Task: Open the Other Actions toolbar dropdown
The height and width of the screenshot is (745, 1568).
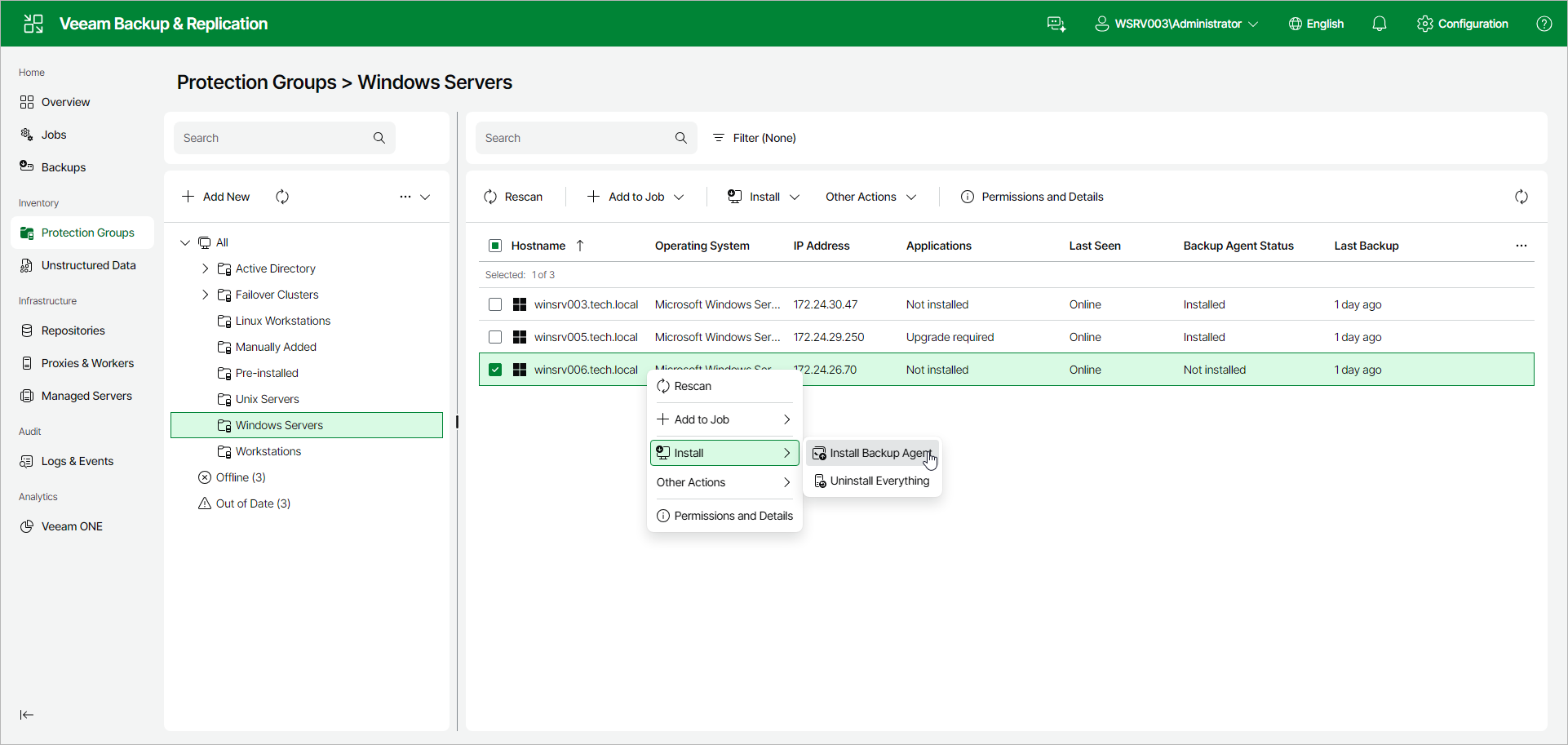Action: point(870,197)
